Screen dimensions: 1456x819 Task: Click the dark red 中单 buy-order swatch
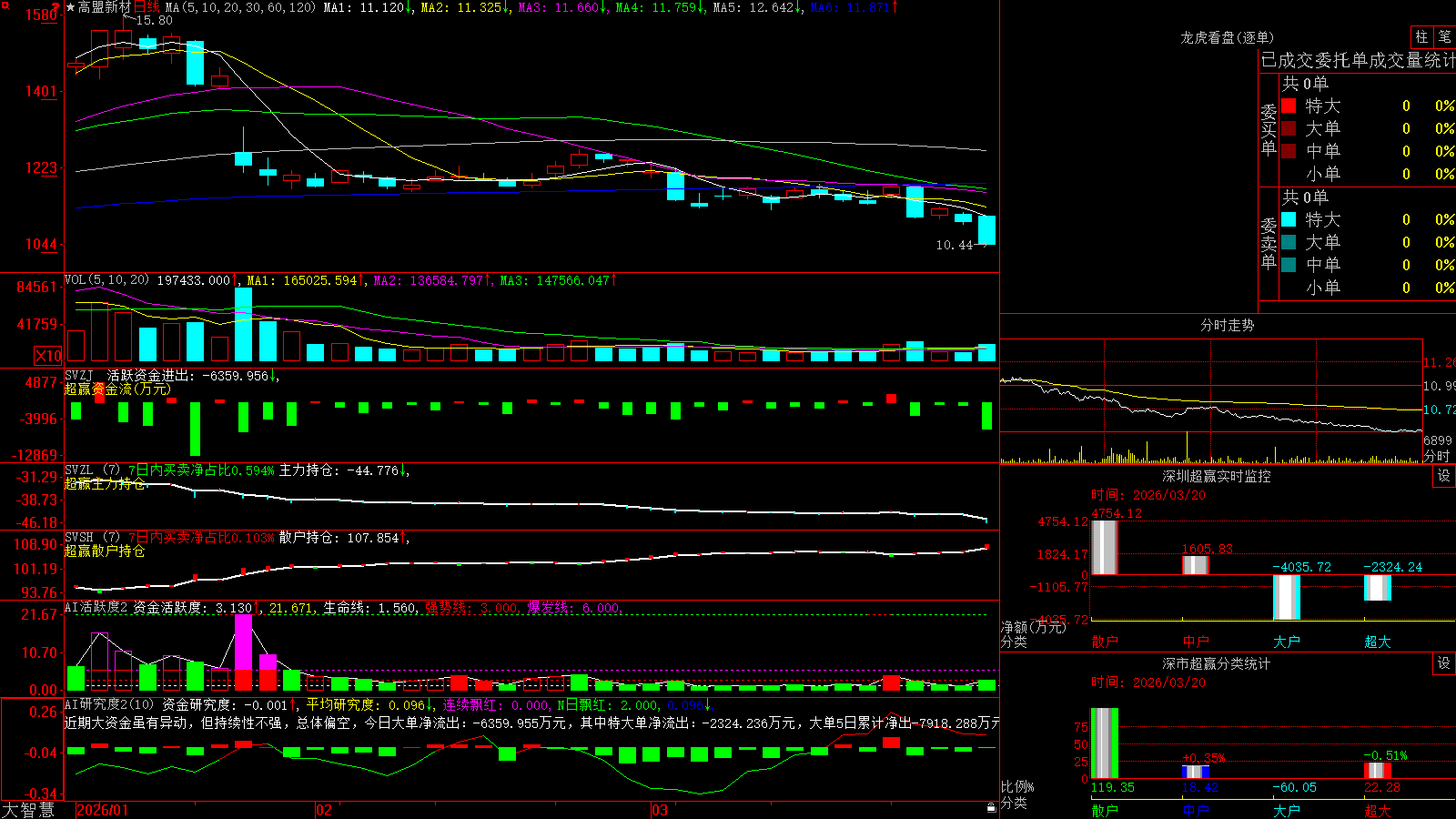[x=1289, y=150]
